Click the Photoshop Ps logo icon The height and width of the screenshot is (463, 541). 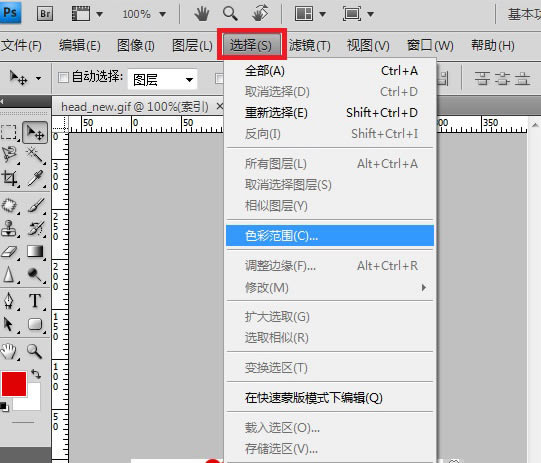tap(10, 13)
